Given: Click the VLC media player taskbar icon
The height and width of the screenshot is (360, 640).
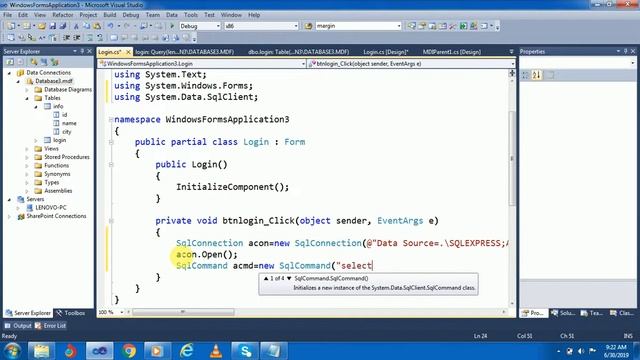Looking at the screenshot, I should click(216, 351).
